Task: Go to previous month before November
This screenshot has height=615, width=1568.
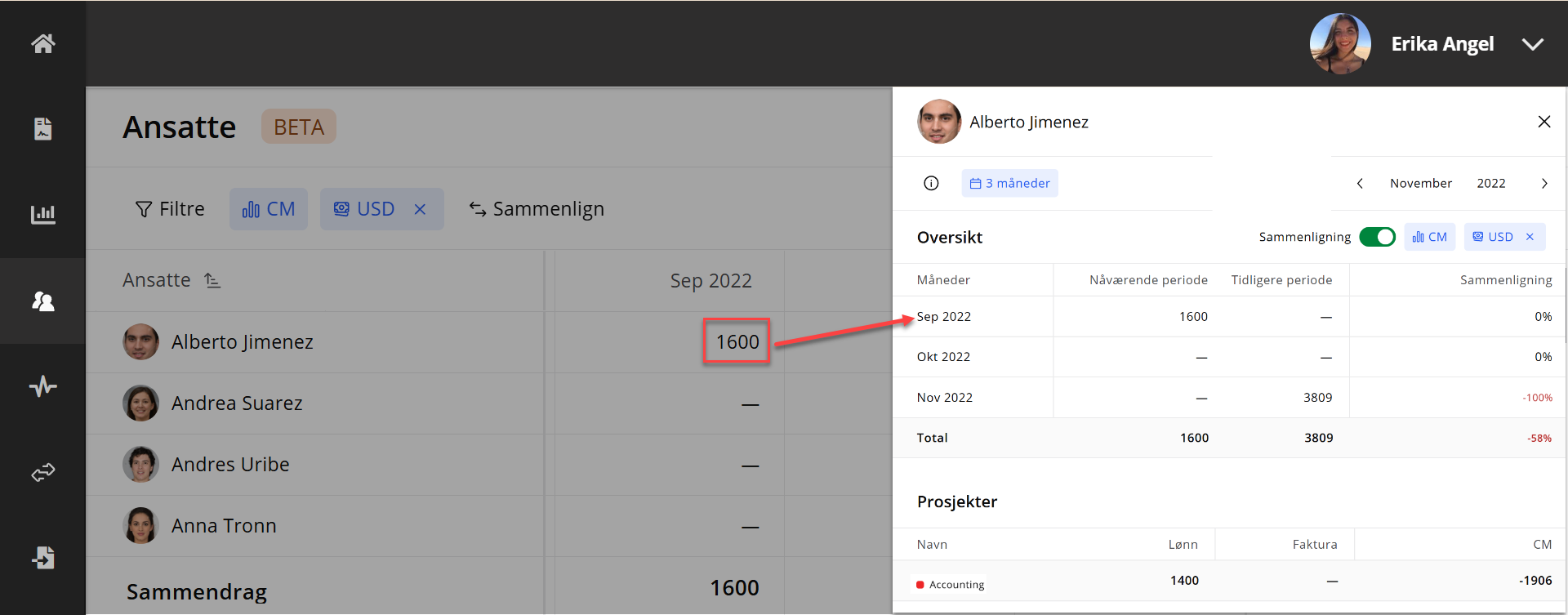Action: coord(1360,184)
